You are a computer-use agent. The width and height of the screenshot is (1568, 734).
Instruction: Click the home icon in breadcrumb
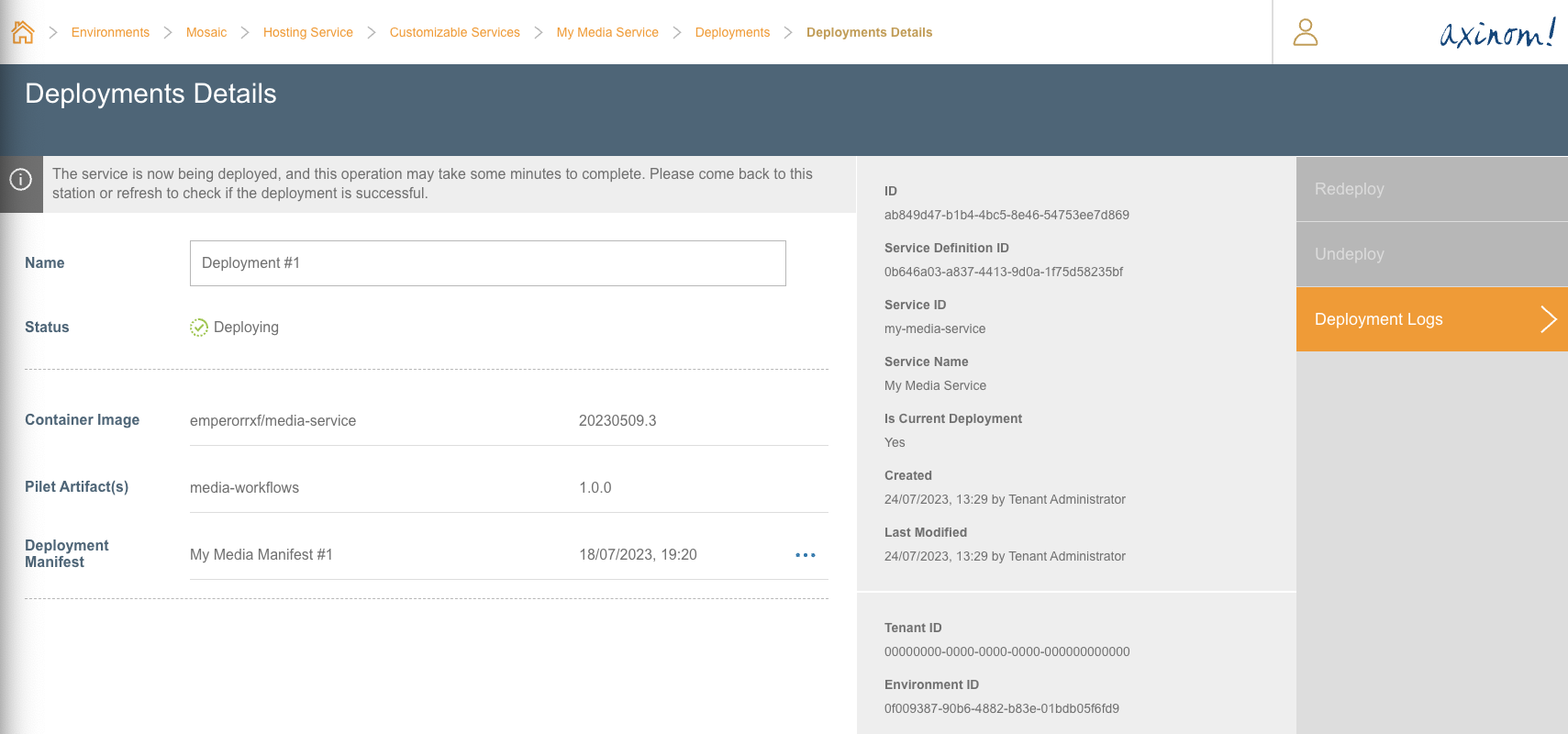coord(23,33)
